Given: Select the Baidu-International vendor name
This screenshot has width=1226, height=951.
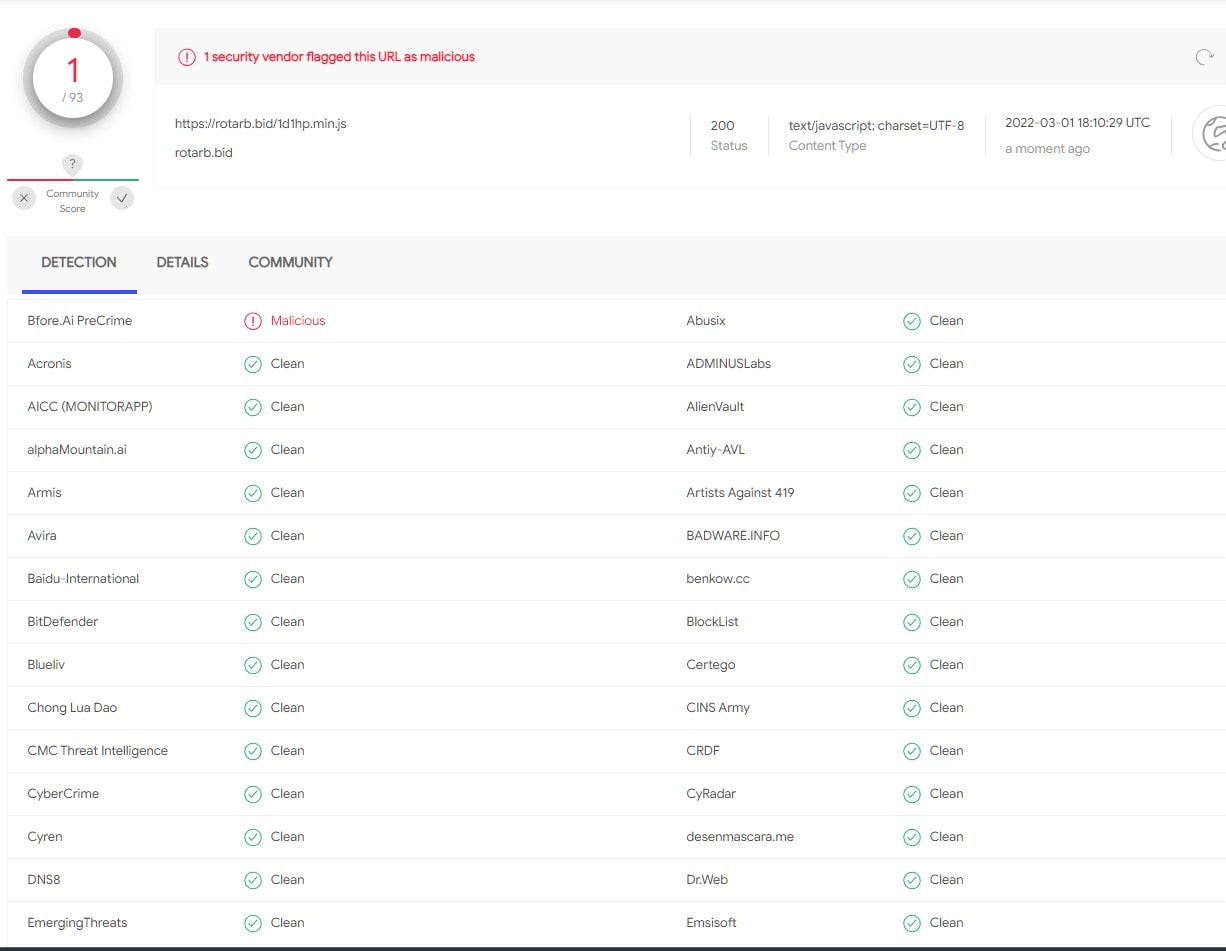Looking at the screenshot, I should [83, 579].
